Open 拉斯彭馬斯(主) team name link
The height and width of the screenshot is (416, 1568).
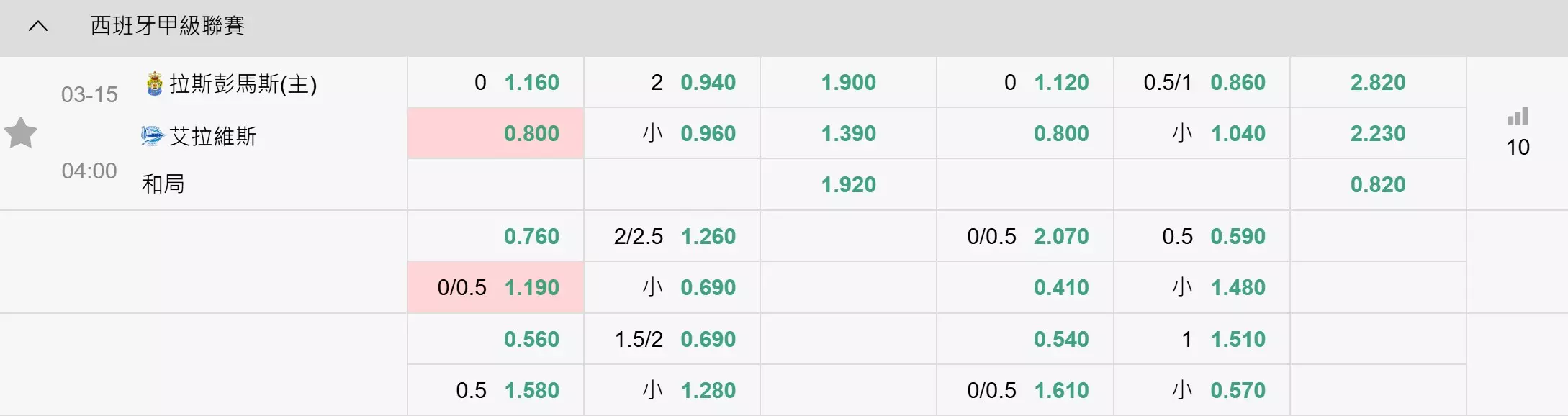pyautogui.click(x=243, y=84)
